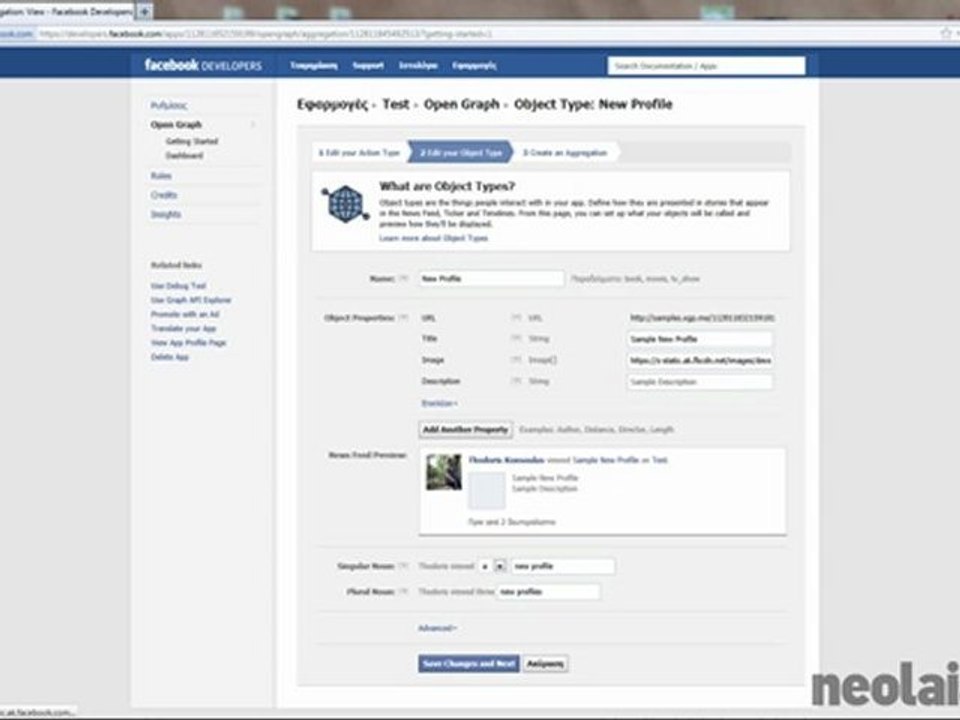The image size is (960, 720).
Task: Click Promote with an Ad link
Action: pyautogui.click(x=185, y=314)
